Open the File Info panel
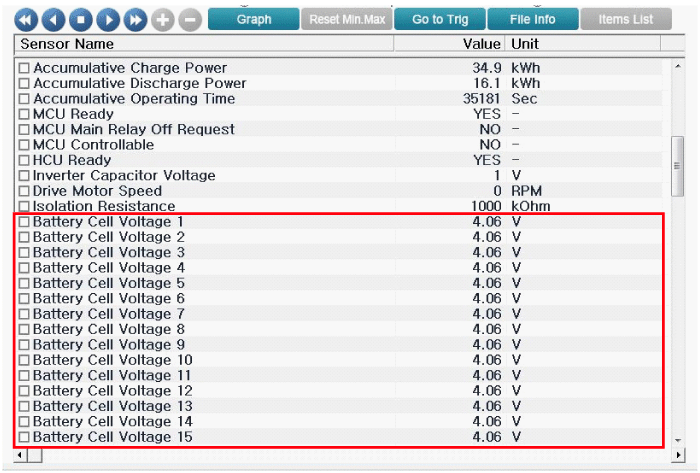Image resolution: width=700 pixels, height=473 pixels. point(534,19)
